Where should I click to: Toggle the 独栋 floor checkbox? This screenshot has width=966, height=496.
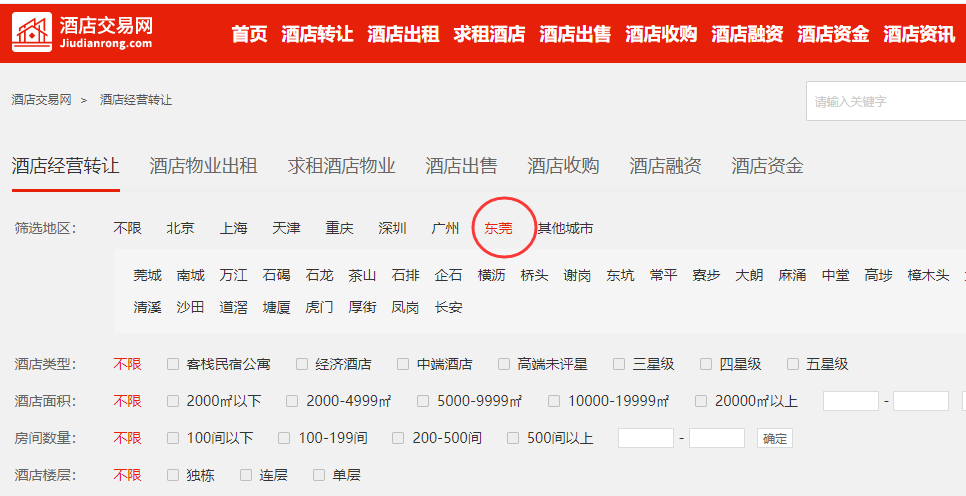(x=174, y=475)
